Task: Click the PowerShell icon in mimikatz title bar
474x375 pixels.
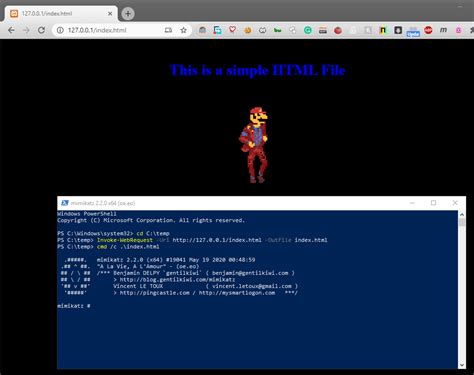Action: (x=65, y=203)
